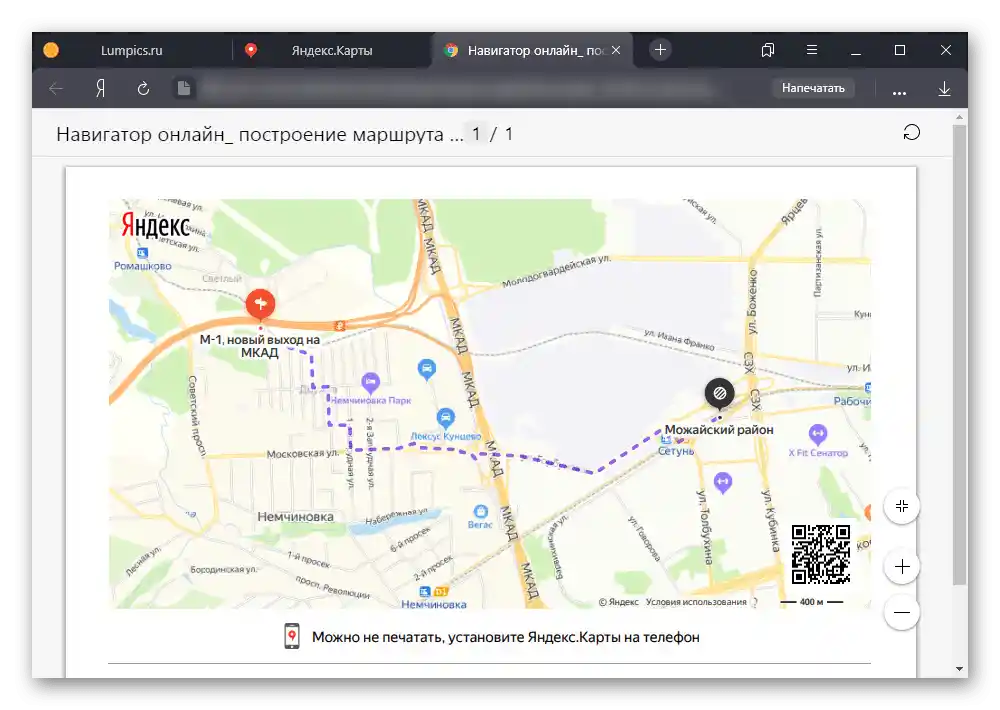Click the Ромашково station icon
This screenshot has width=1000, height=710.
142,253
